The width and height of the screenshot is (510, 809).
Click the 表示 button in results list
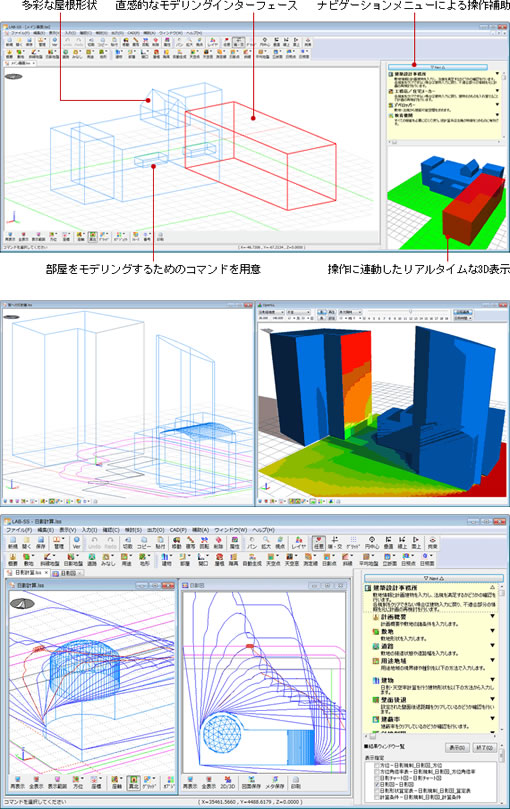point(456,748)
